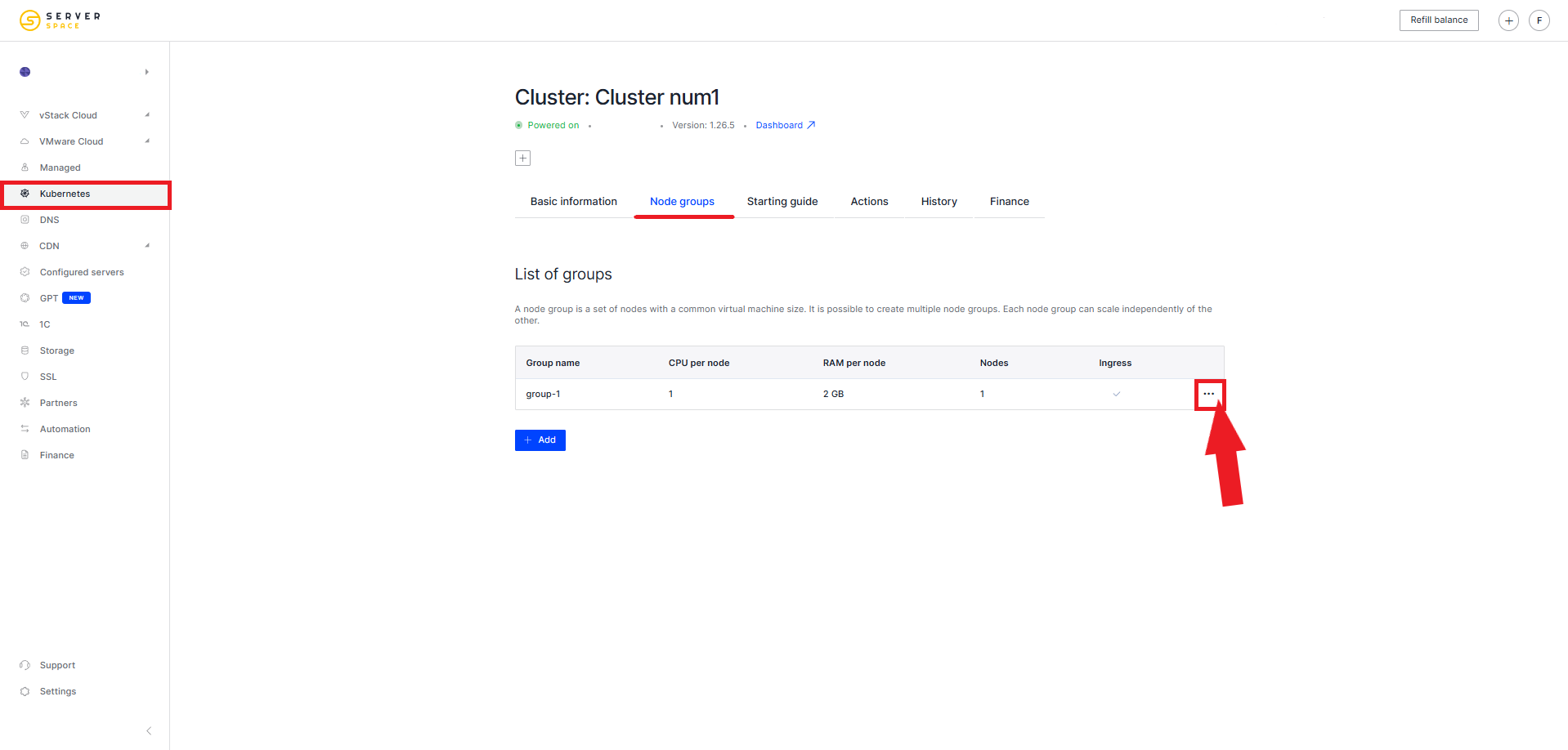Click the RAM per node column header
Image resolution: width=1568 pixels, height=750 pixels.
854,363
